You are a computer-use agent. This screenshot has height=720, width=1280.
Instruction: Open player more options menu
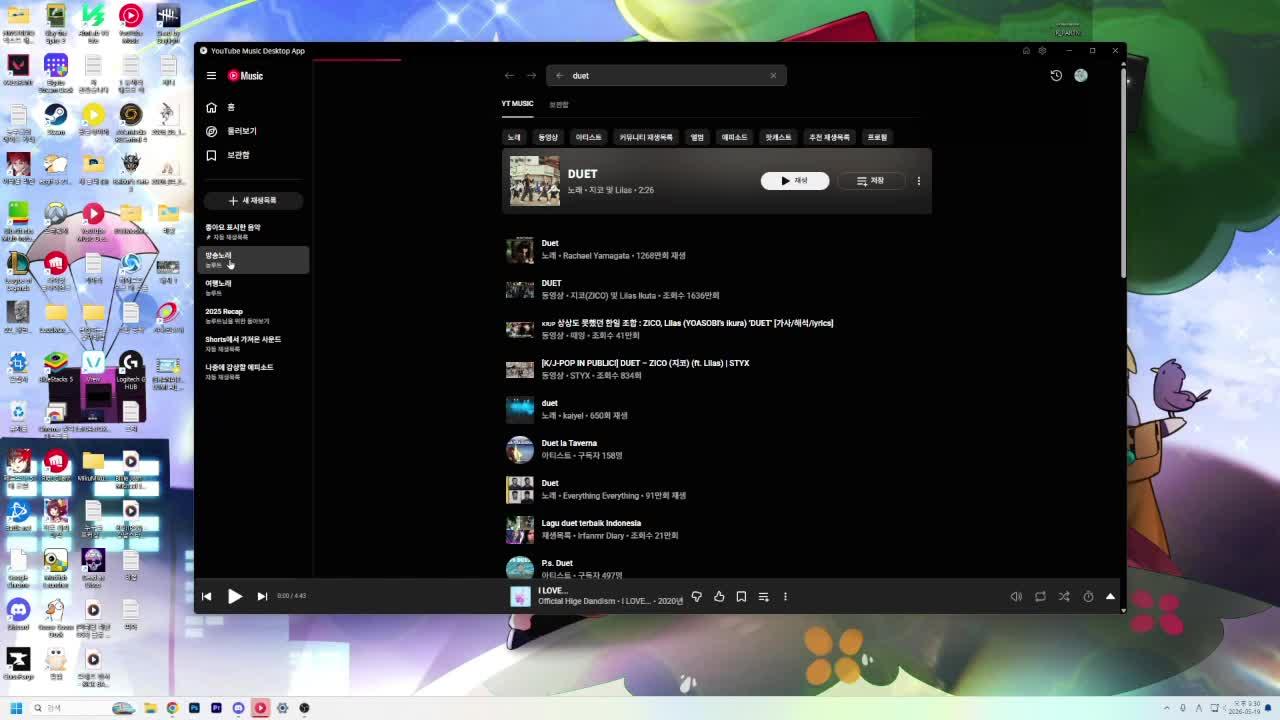click(x=785, y=597)
